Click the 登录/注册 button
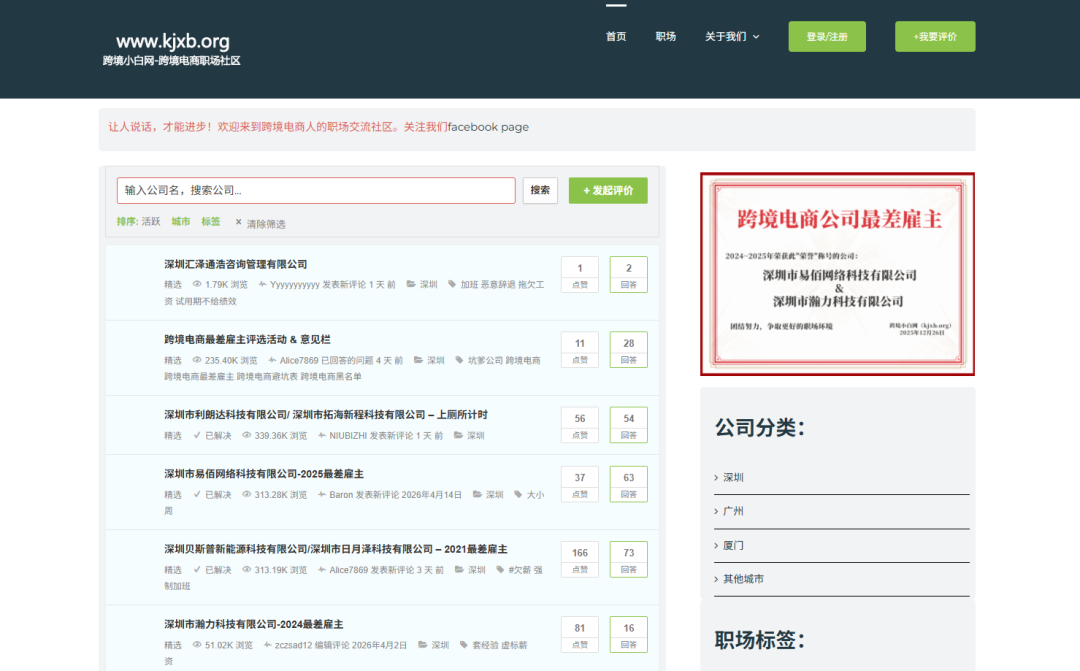 [x=827, y=35]
